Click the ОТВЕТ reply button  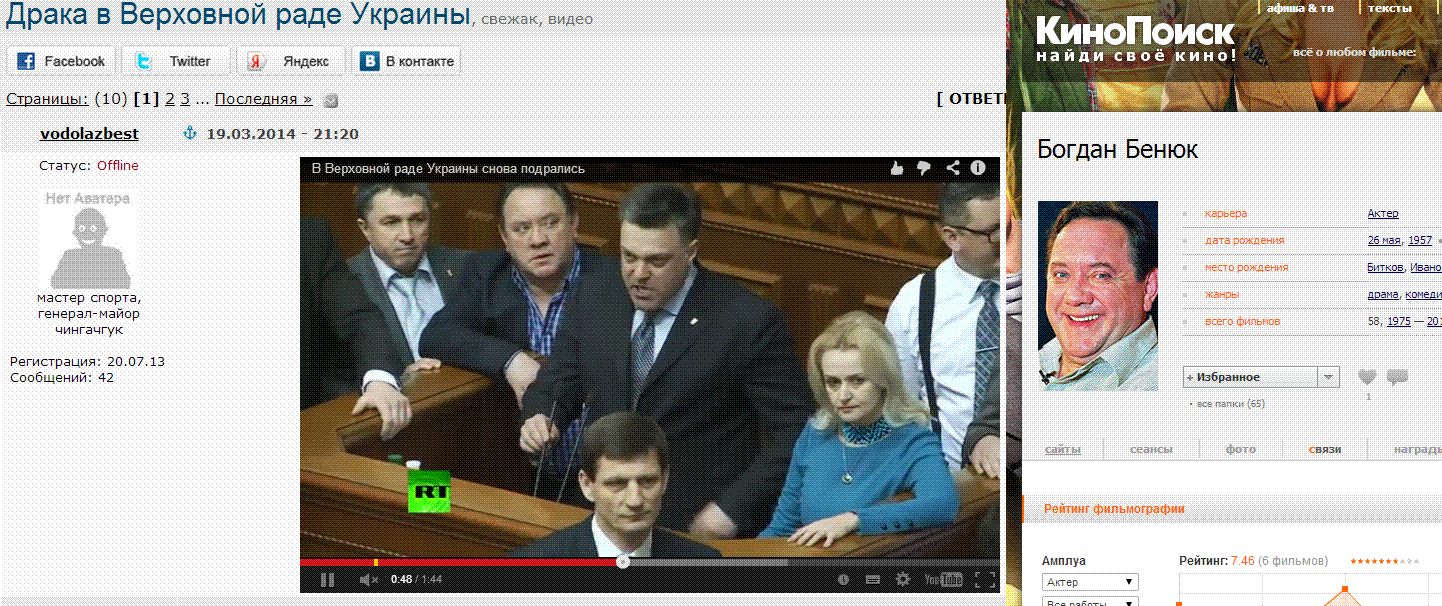click(x=971, y=99)
